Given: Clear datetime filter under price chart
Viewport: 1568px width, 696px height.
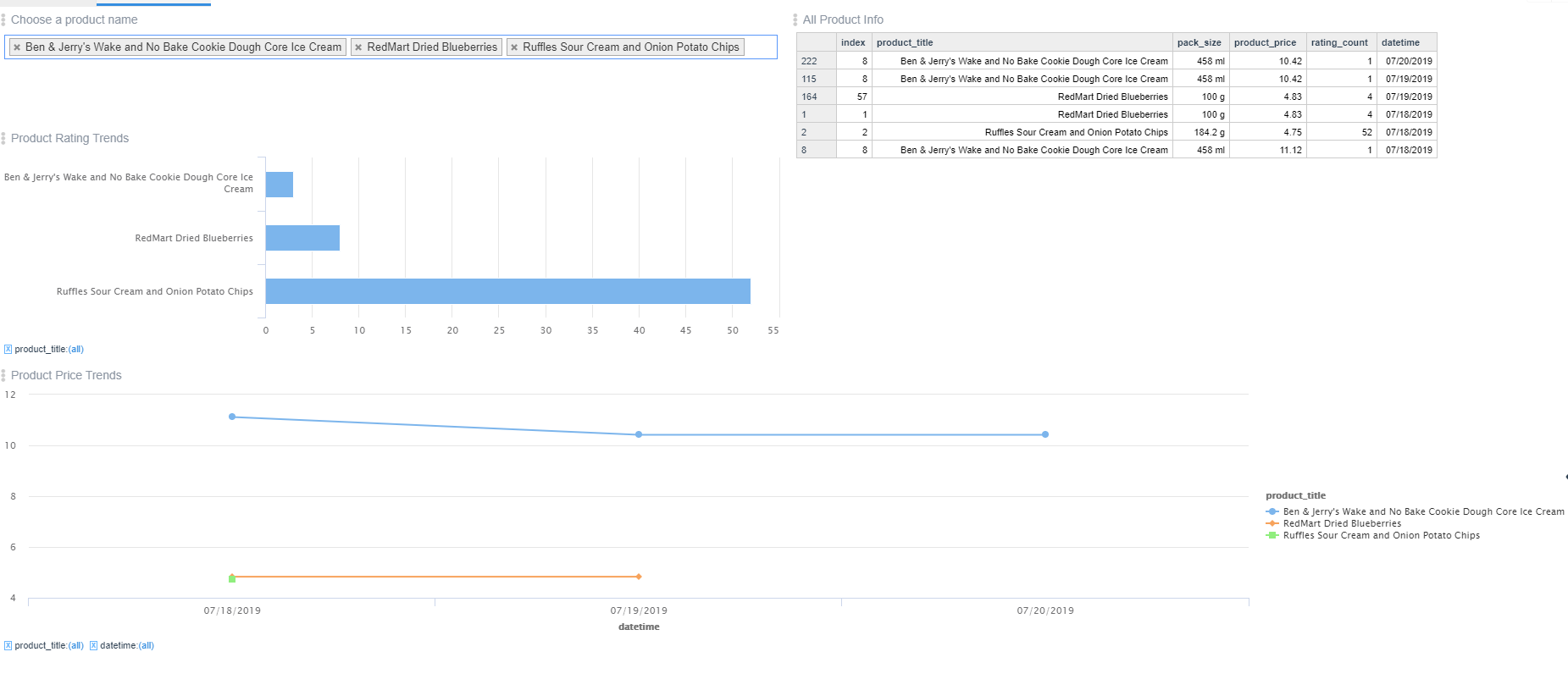Looking at the screenshot, I should tap(93, 645).
